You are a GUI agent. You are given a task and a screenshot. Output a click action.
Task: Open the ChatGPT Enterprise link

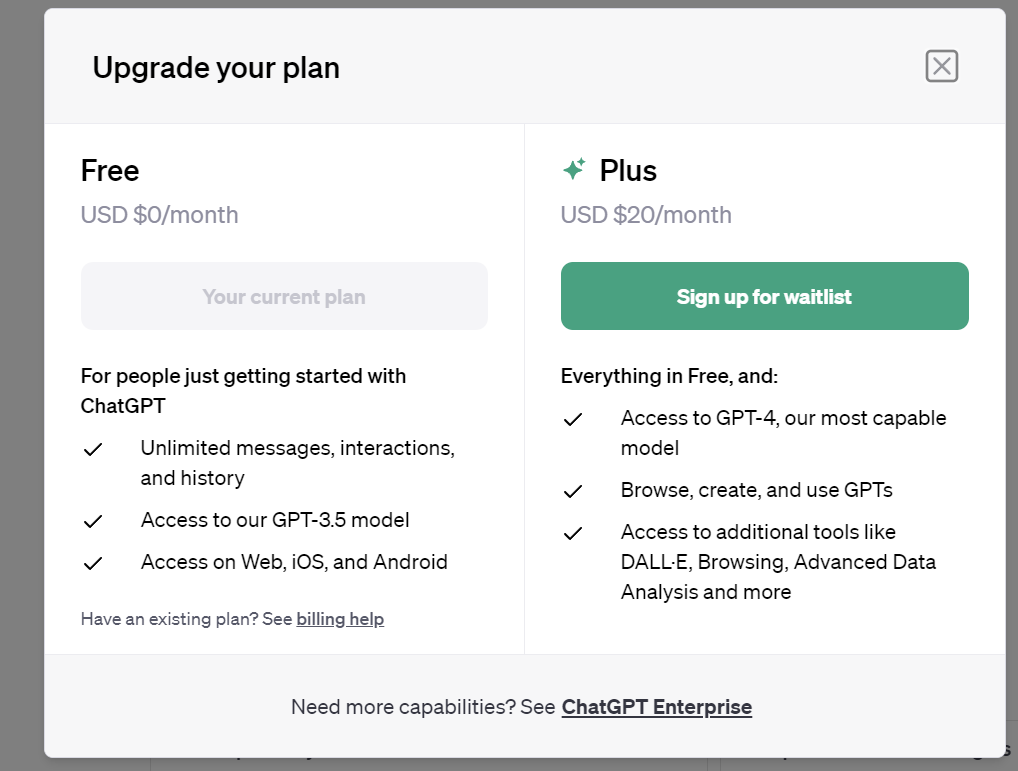pos(656,707)
